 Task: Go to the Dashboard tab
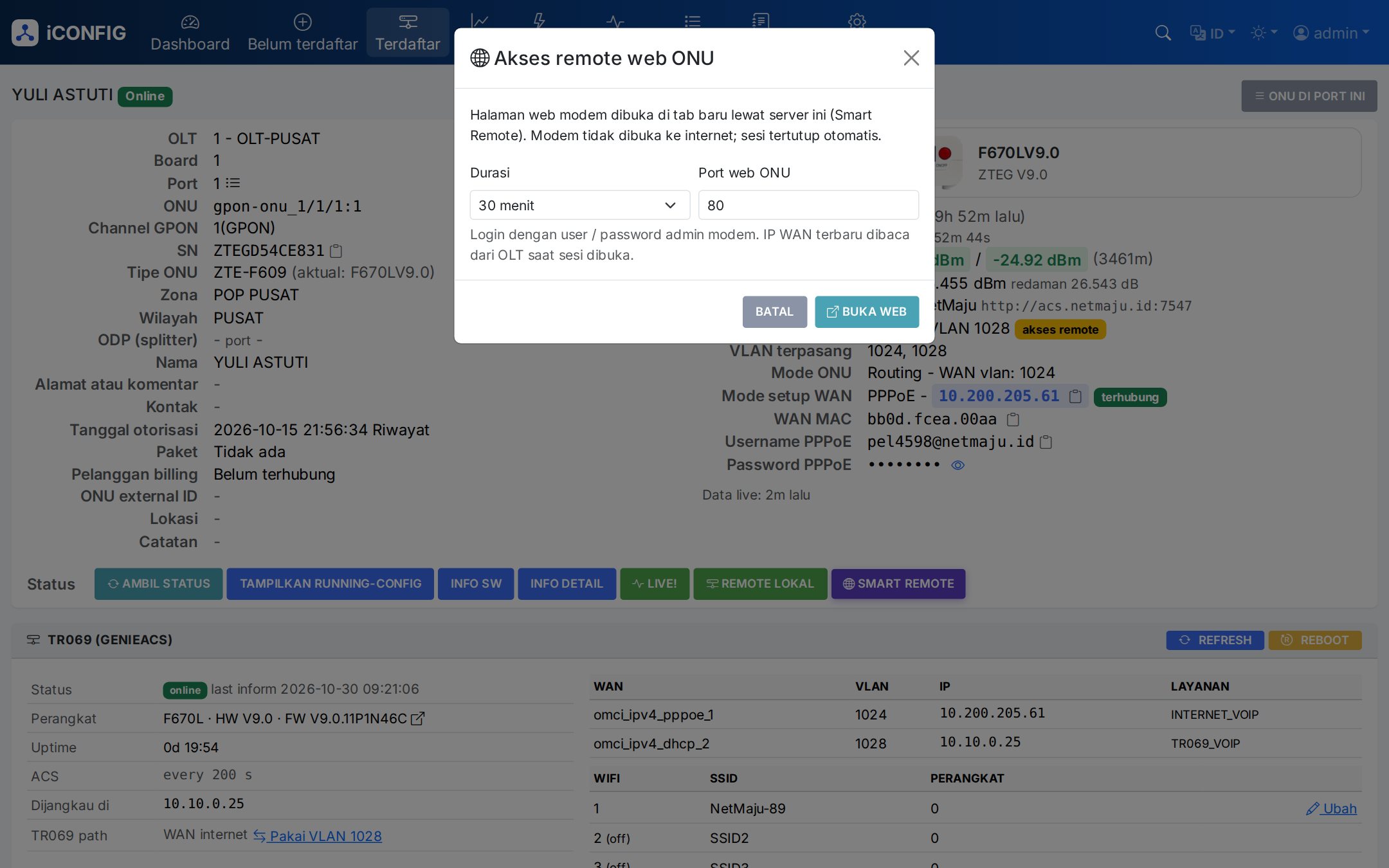tap(190, 32)
